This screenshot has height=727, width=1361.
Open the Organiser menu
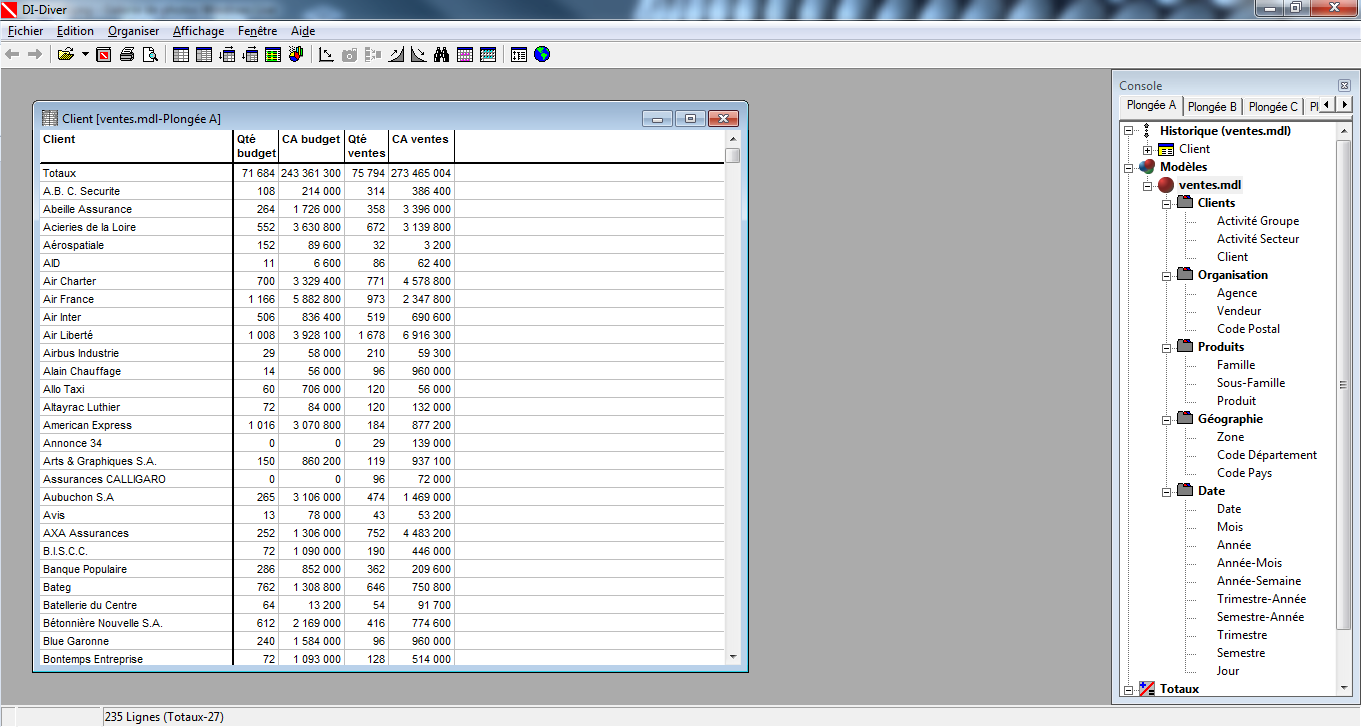pos(133,31)
